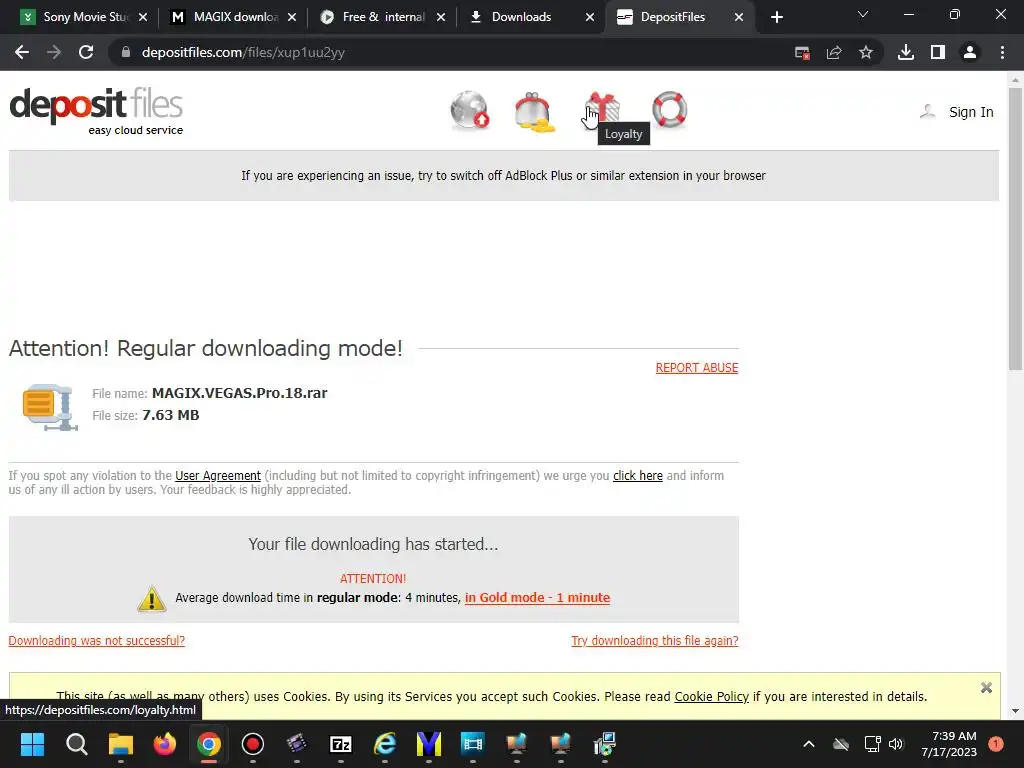Click 'Try downloading this file again?'

click(x=655, y=641)
